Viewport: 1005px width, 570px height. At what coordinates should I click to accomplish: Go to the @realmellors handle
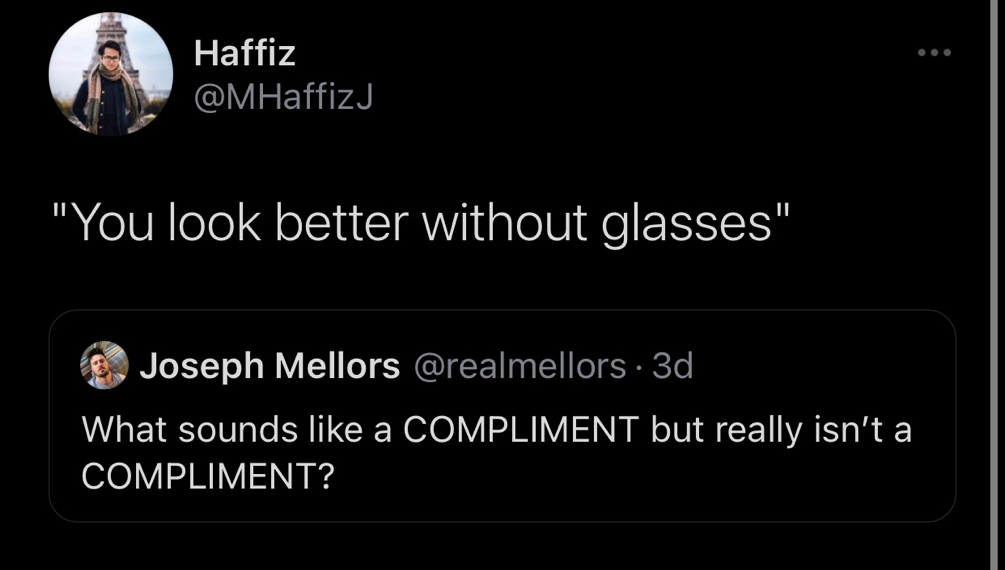coord(519,367)
